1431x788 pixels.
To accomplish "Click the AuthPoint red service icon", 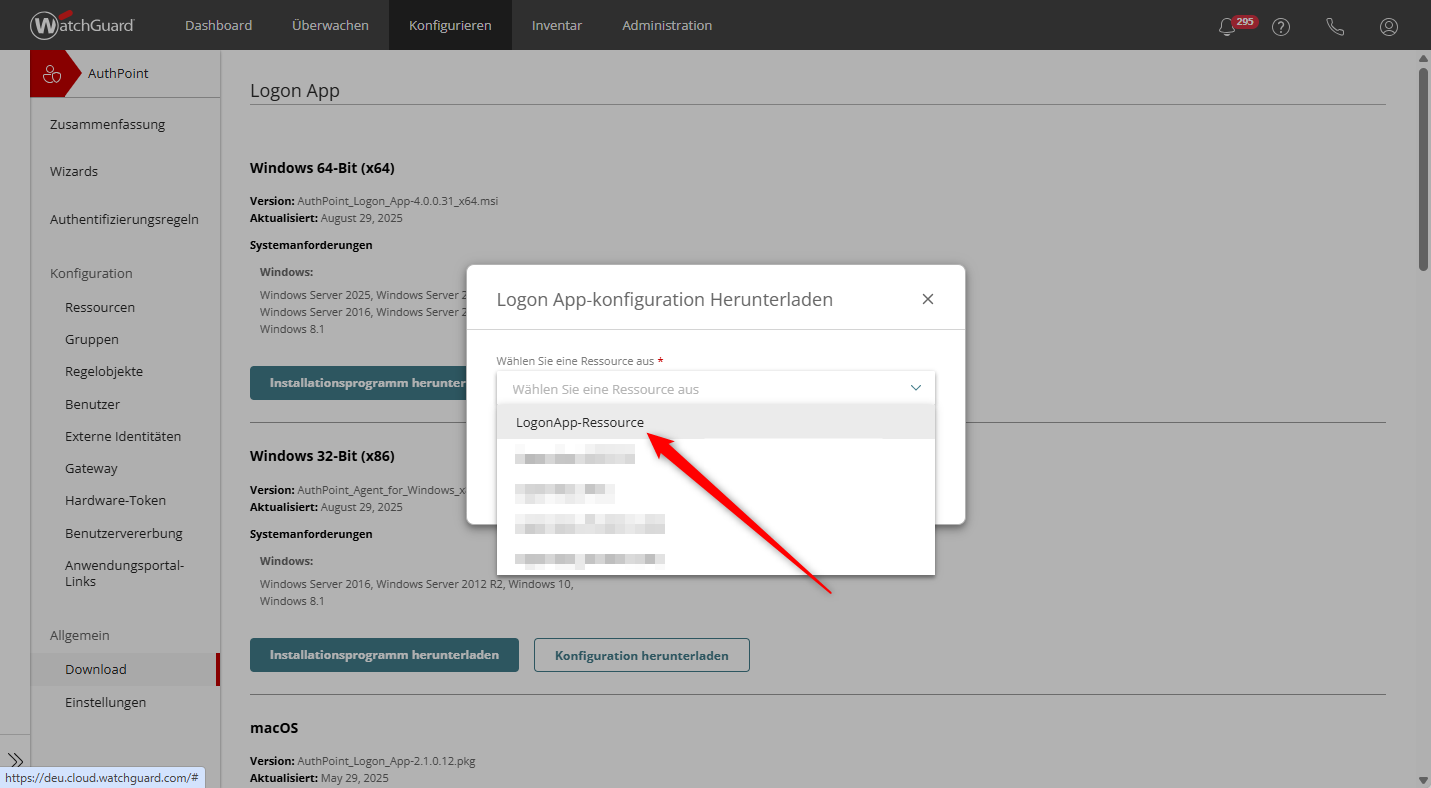I will [52, 74].
